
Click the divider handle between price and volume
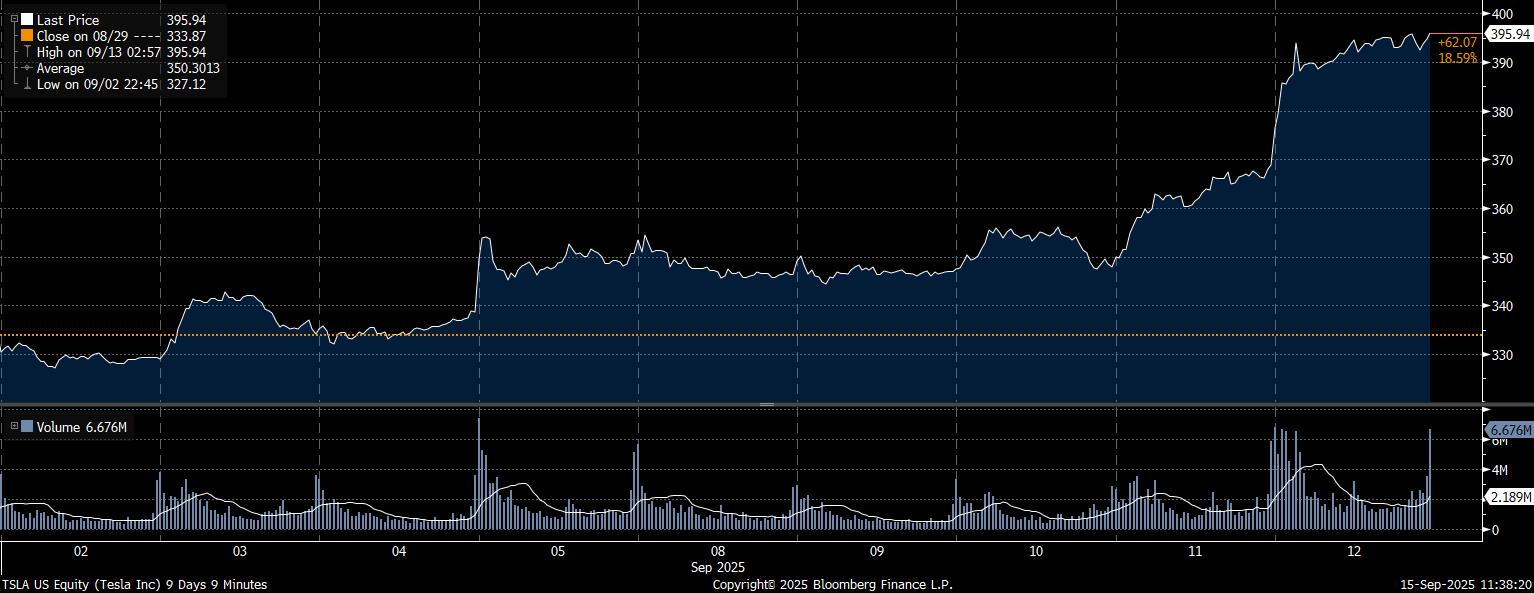coord(767,404)
